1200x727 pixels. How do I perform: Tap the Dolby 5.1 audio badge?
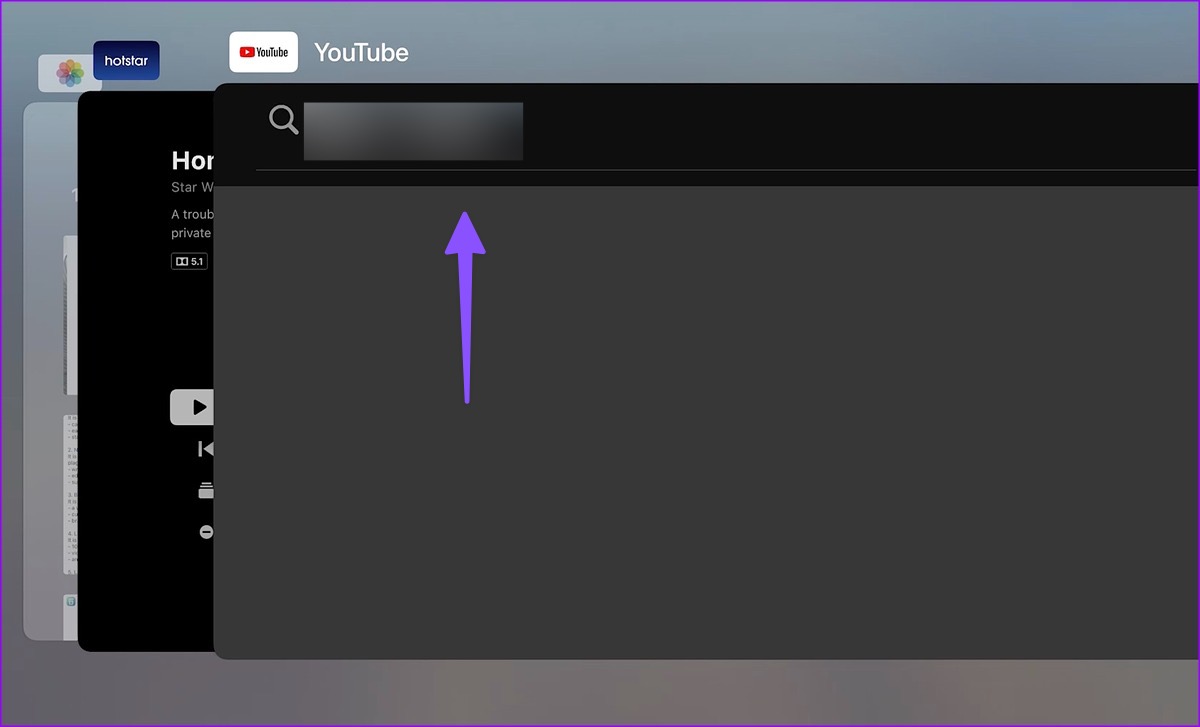click(x=189, y=261)
